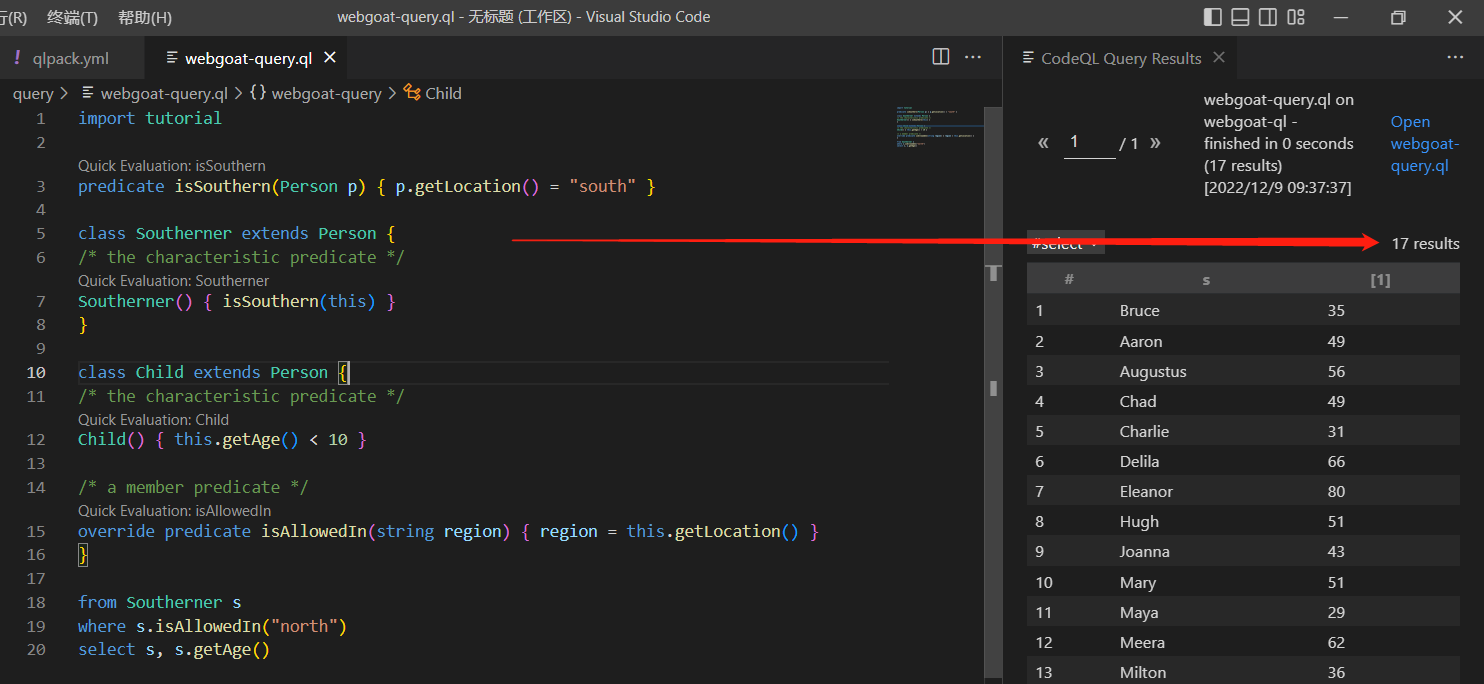Go to the next results page
The height and width of the screenshot is (684, 1484).
point(1155,143)
